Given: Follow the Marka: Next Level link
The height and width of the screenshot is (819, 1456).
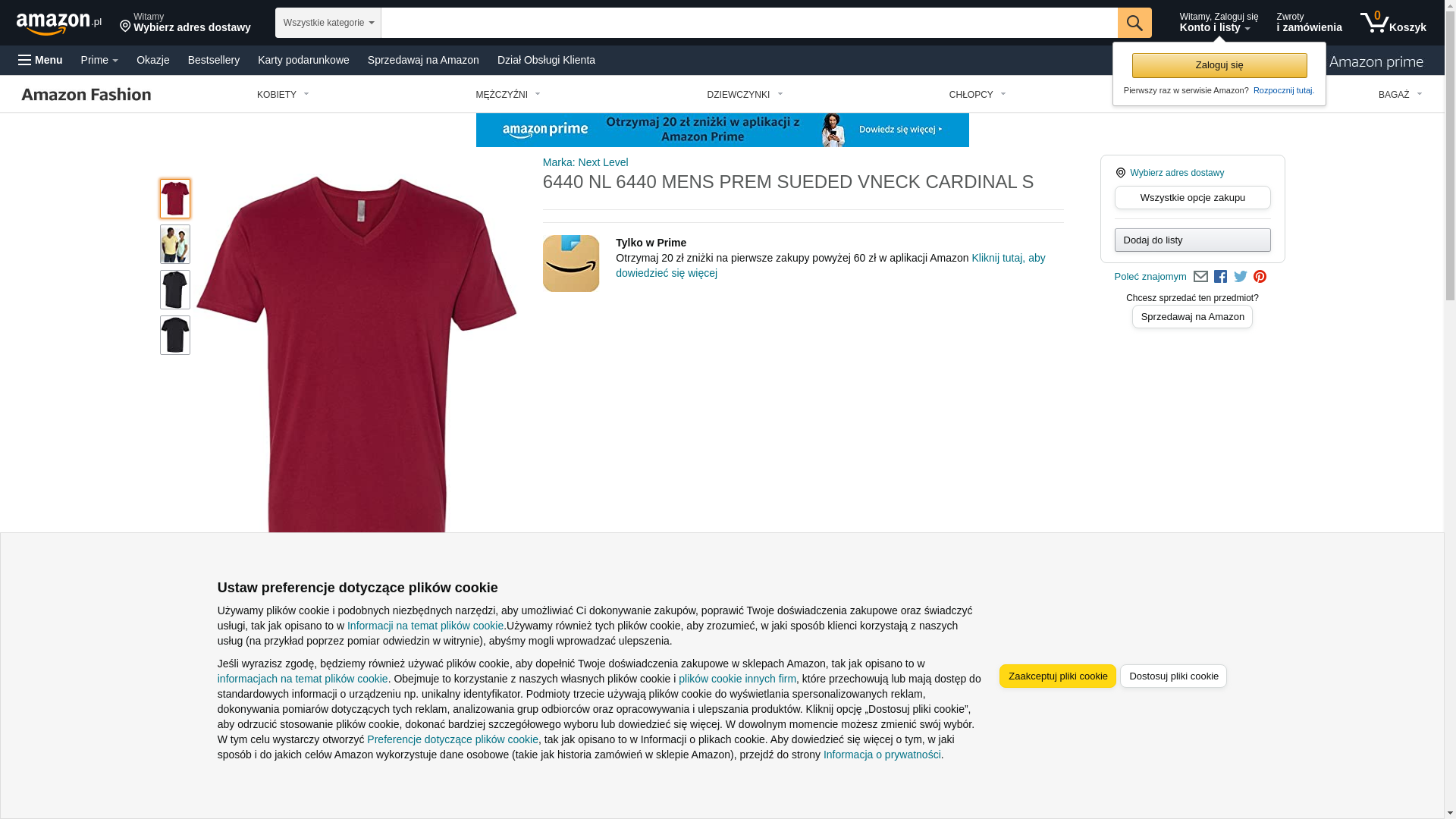Looking at the screenshot, I should tap(585, 162).
